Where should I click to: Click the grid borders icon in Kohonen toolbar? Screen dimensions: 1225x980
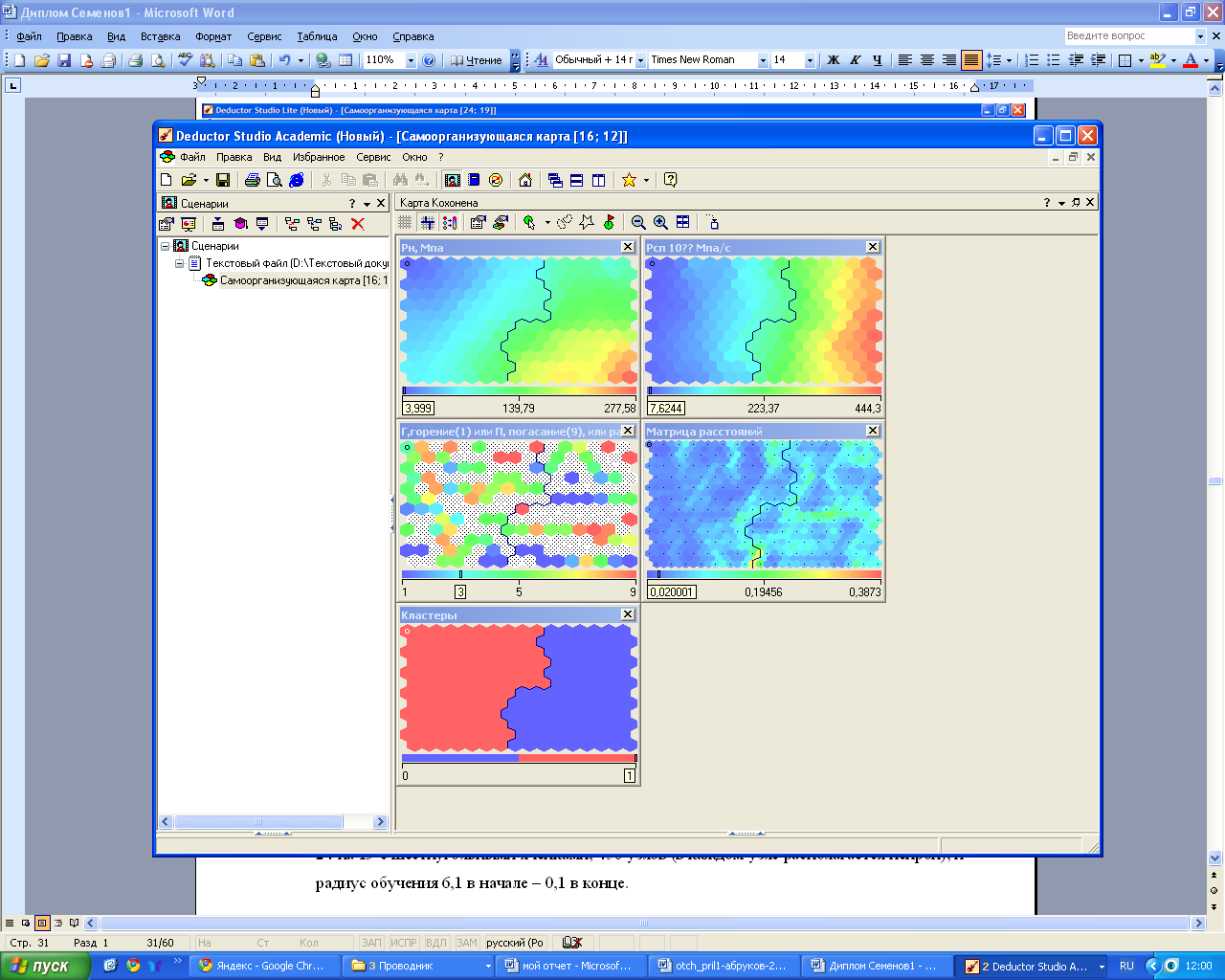(427, 222)
